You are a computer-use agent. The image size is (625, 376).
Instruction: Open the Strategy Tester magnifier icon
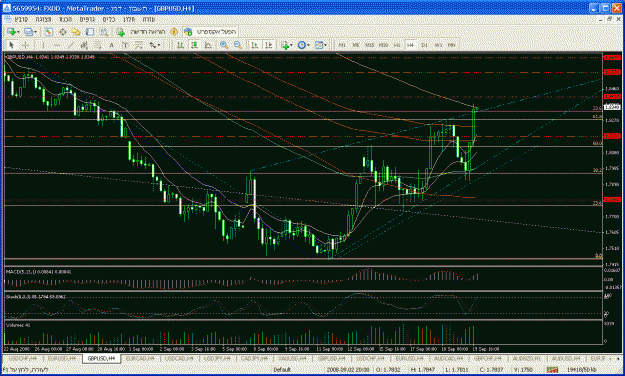pos(104,32)
